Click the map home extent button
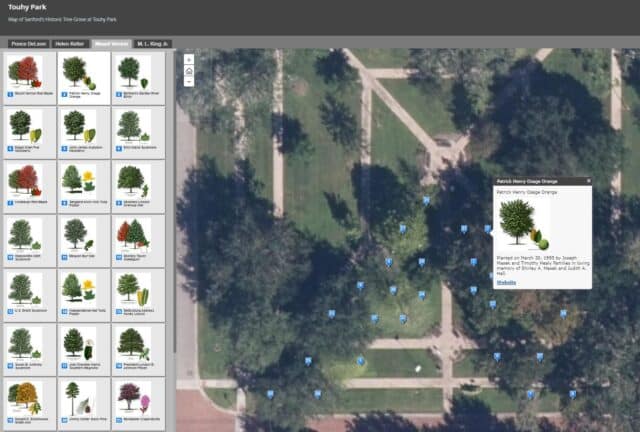The height and width of the screenshot is (432, 640). (x=189, y=71)
